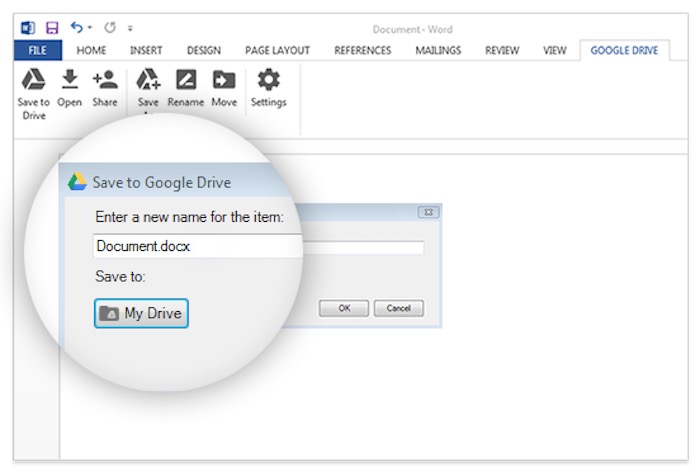The width and height of the screenshot is (700, 472).
Task: Open Customize Quick Access Toolbar dropdown
Action: click(130, 28)
